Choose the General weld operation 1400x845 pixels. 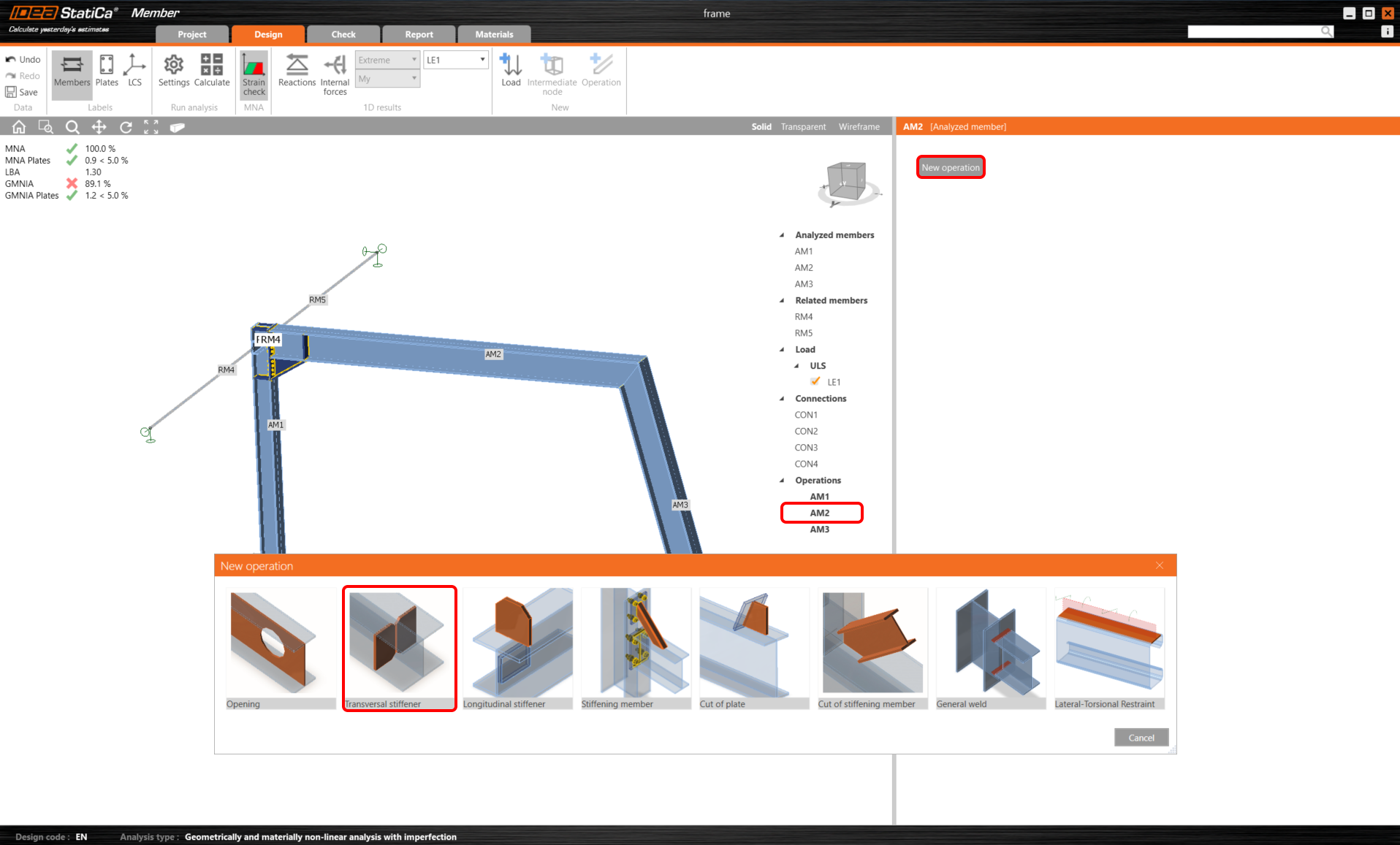992,649
